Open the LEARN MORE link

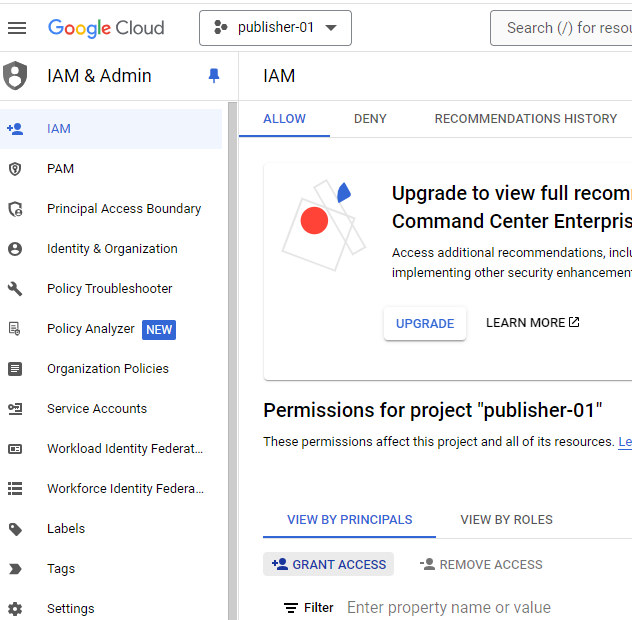click(532, 322)
